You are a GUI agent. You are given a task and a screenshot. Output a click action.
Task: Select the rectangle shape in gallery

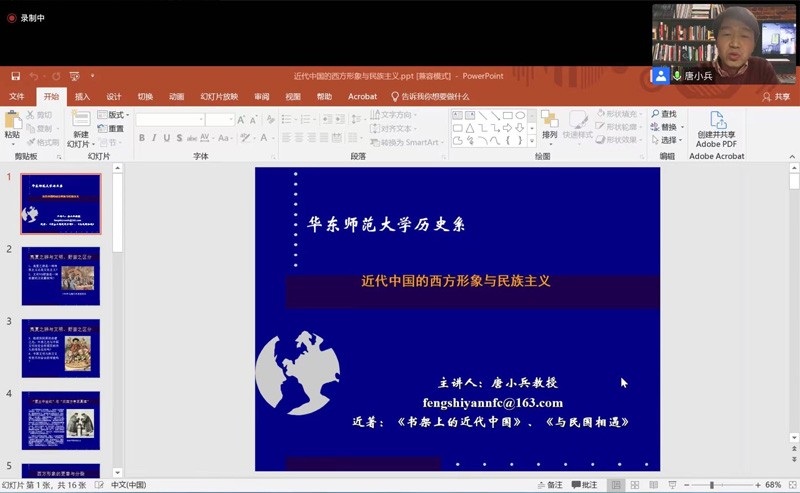pyautogui.click(x=507, y=115)
